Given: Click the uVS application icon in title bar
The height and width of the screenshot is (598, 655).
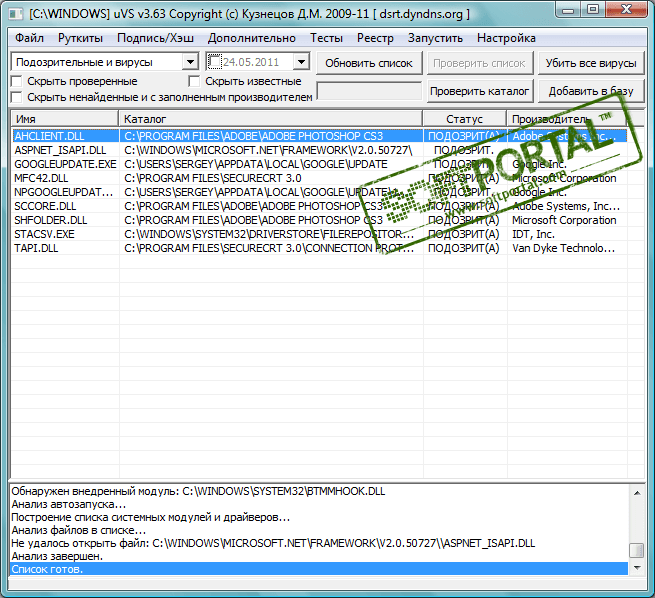Looking at the screenshot, I should coord(16,14).
